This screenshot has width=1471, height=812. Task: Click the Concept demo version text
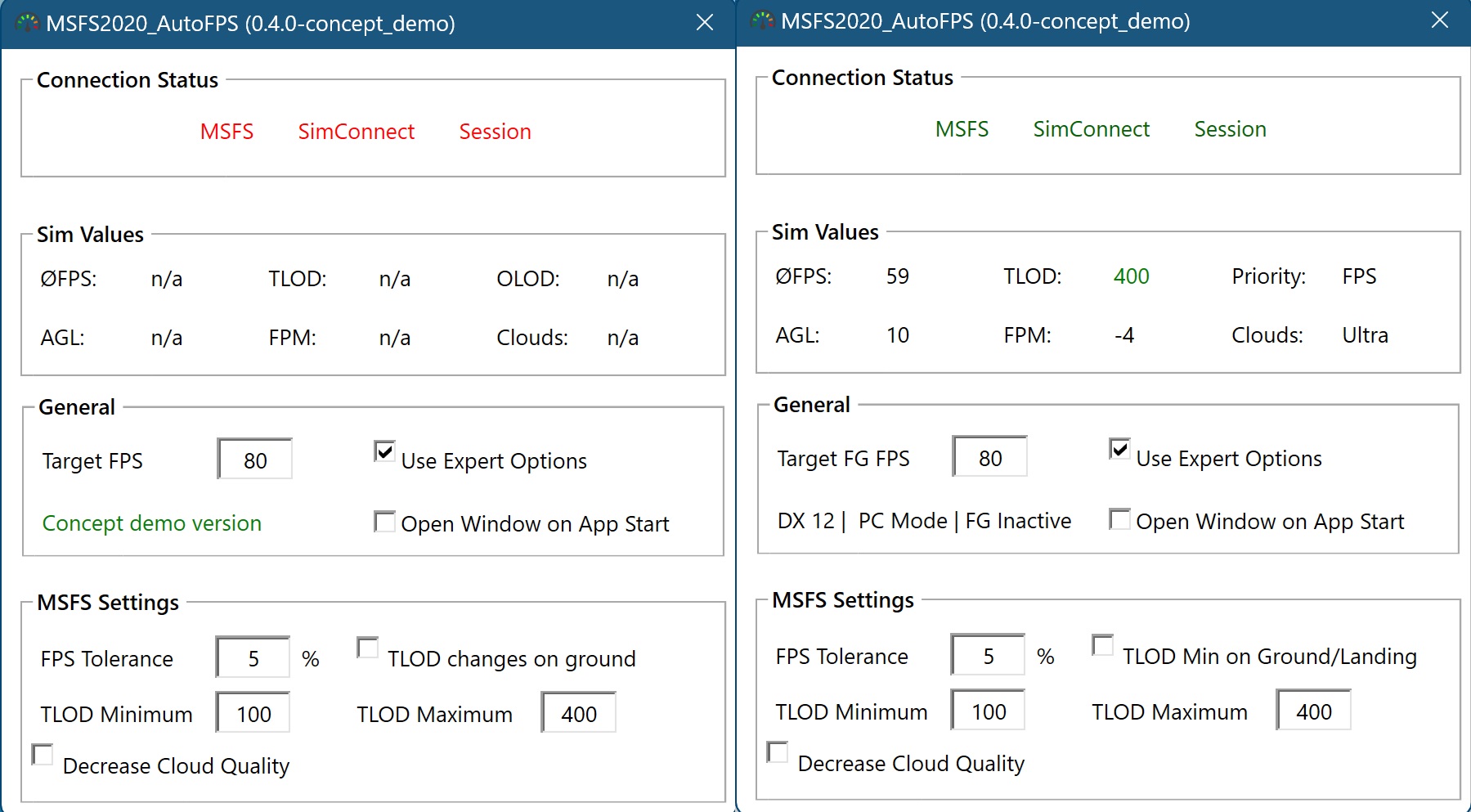click(152, 523)
